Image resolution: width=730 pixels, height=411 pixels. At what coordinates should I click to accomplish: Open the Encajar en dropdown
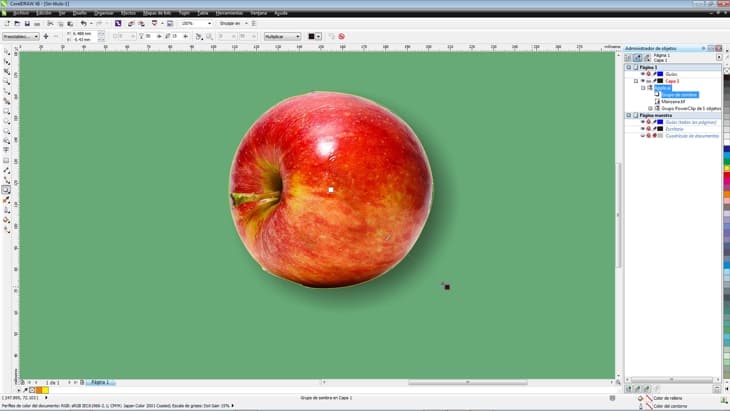246,23
